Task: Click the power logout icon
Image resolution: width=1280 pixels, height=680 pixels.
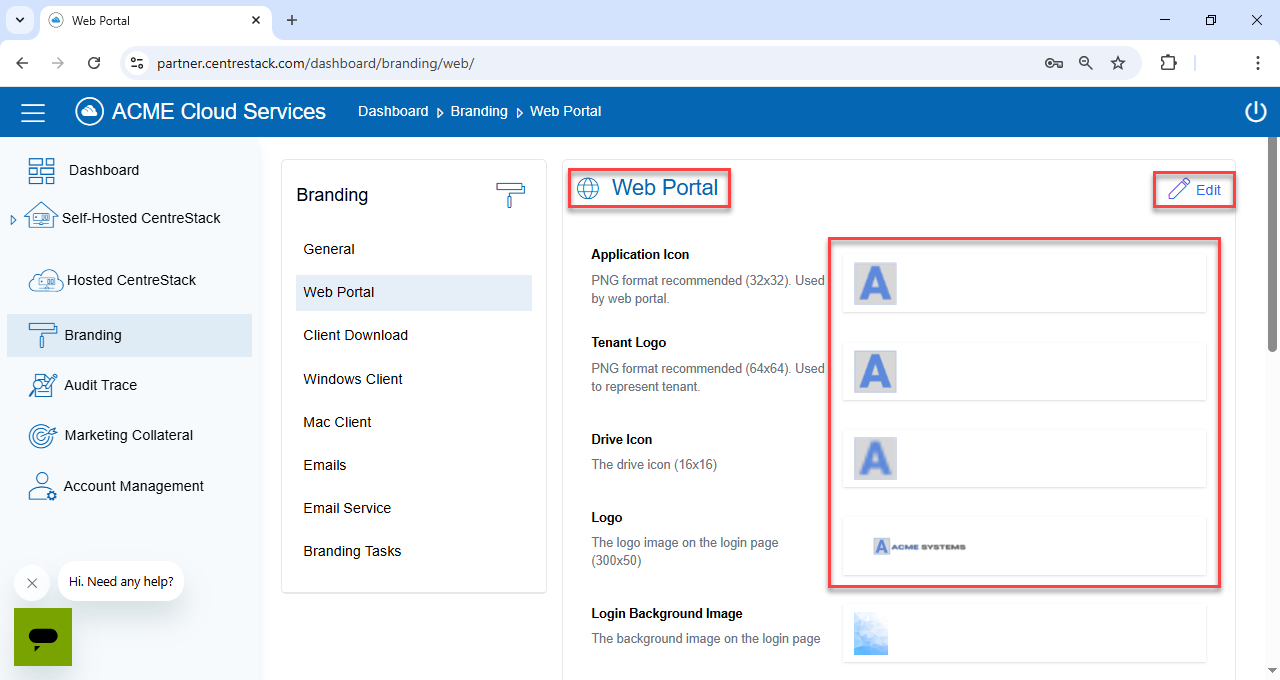Action: tap(1255, 112)
